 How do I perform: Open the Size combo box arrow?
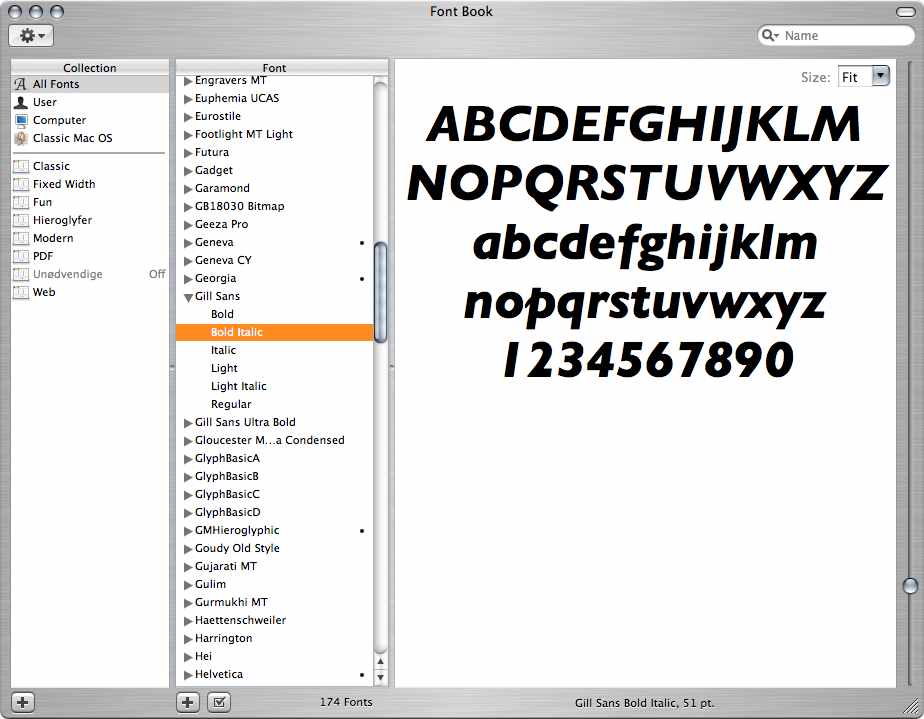tap(880, 76)
